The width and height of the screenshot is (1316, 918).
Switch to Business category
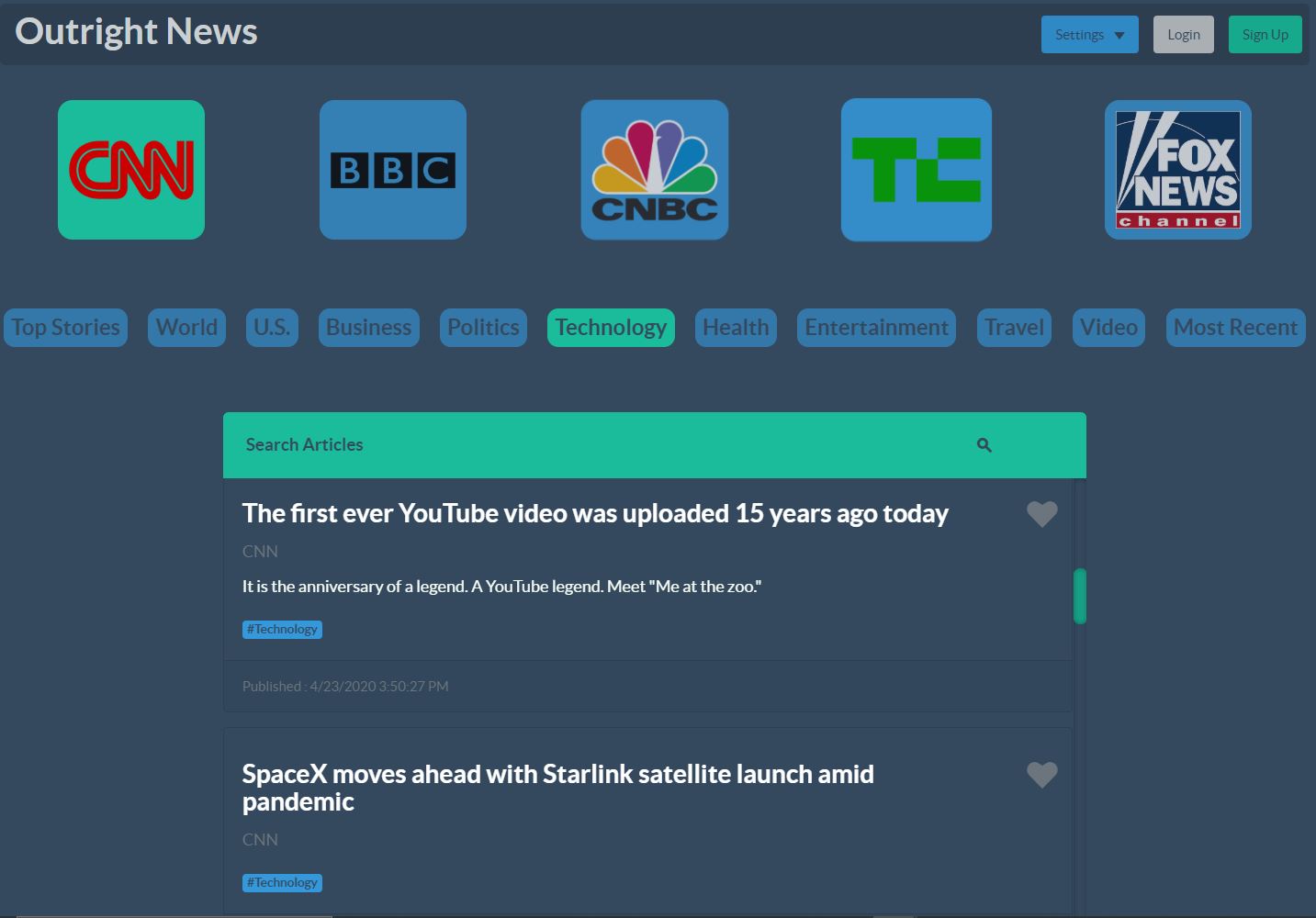coord(369,328)
